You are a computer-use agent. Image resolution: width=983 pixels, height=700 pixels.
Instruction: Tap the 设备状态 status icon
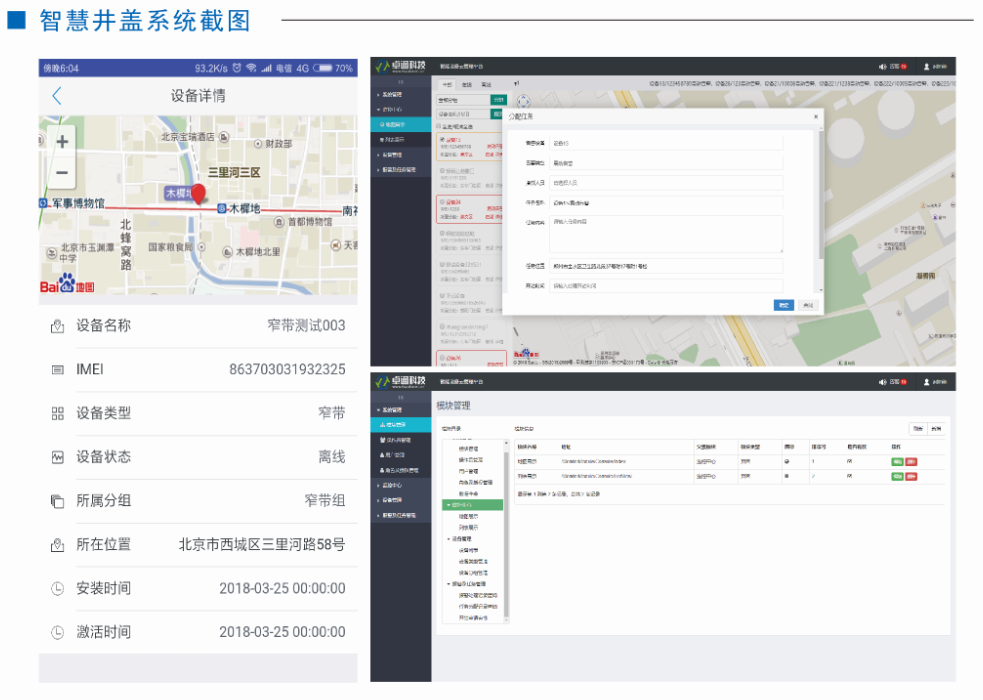tap(57, 457)
